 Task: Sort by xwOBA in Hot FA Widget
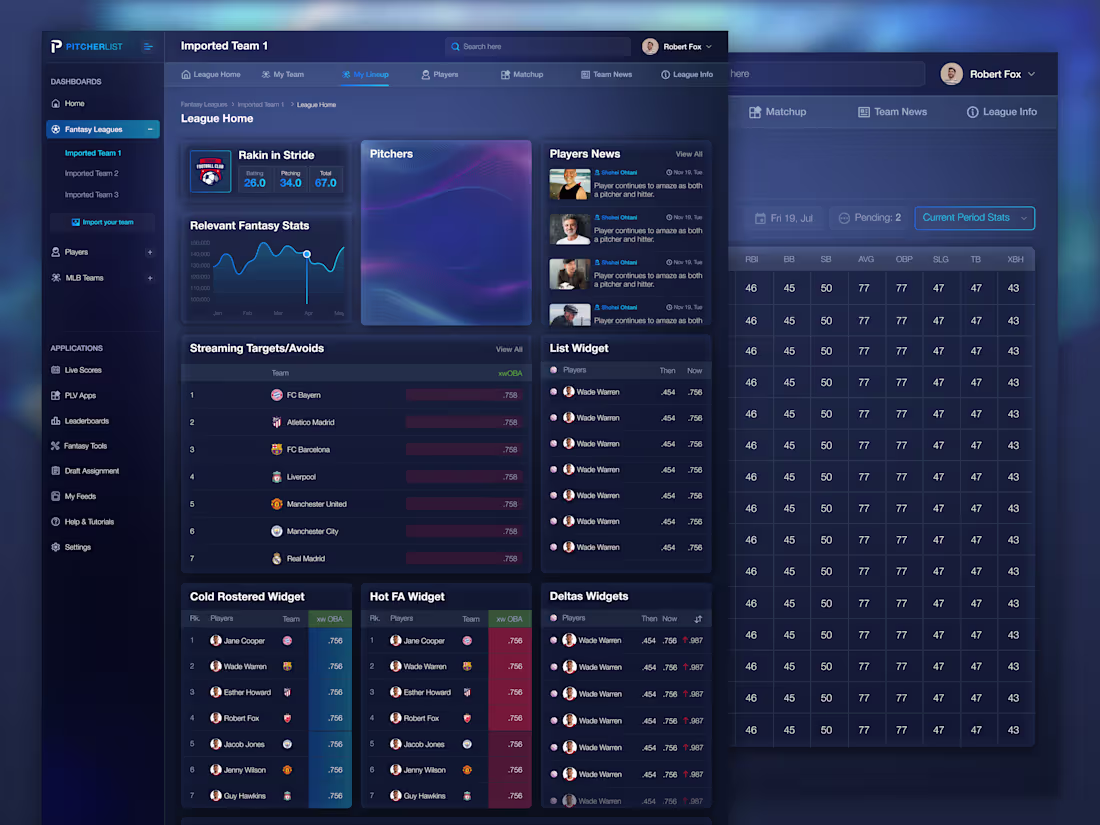point(509,619)
